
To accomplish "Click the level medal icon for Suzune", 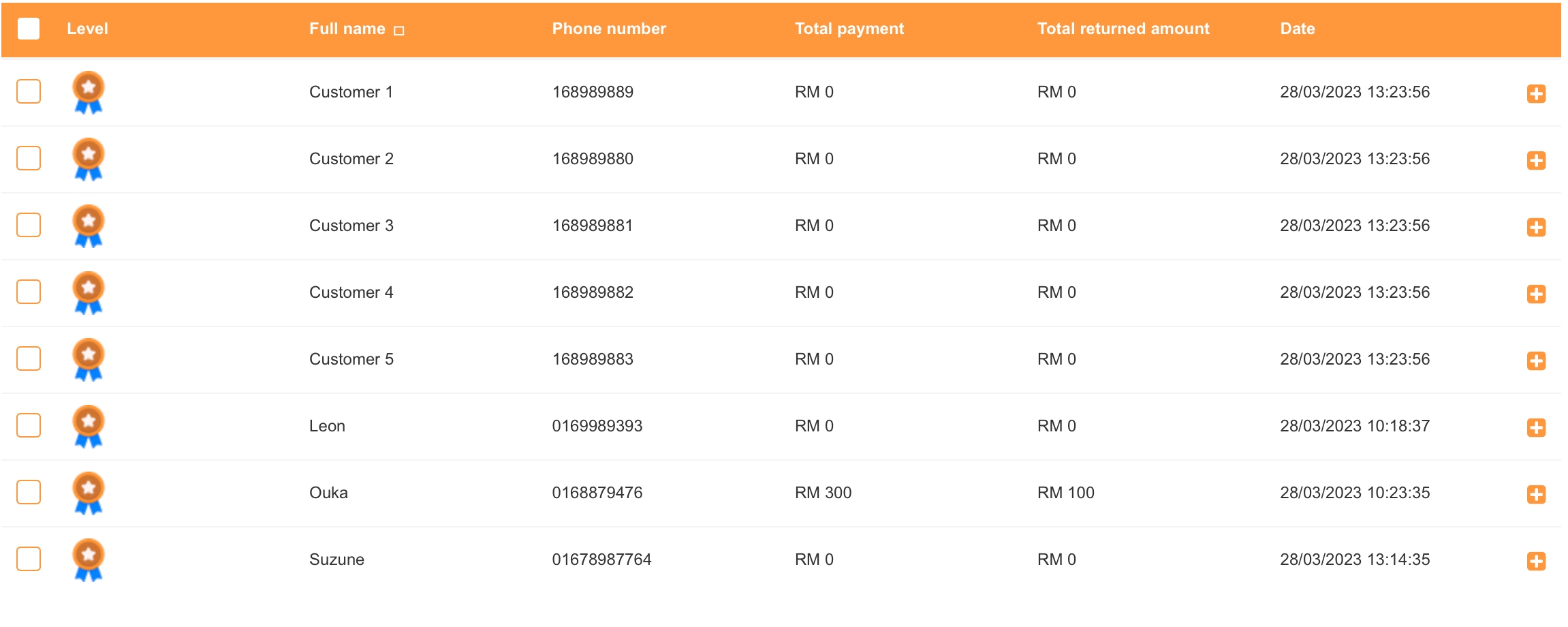I will tap(88, 560).
